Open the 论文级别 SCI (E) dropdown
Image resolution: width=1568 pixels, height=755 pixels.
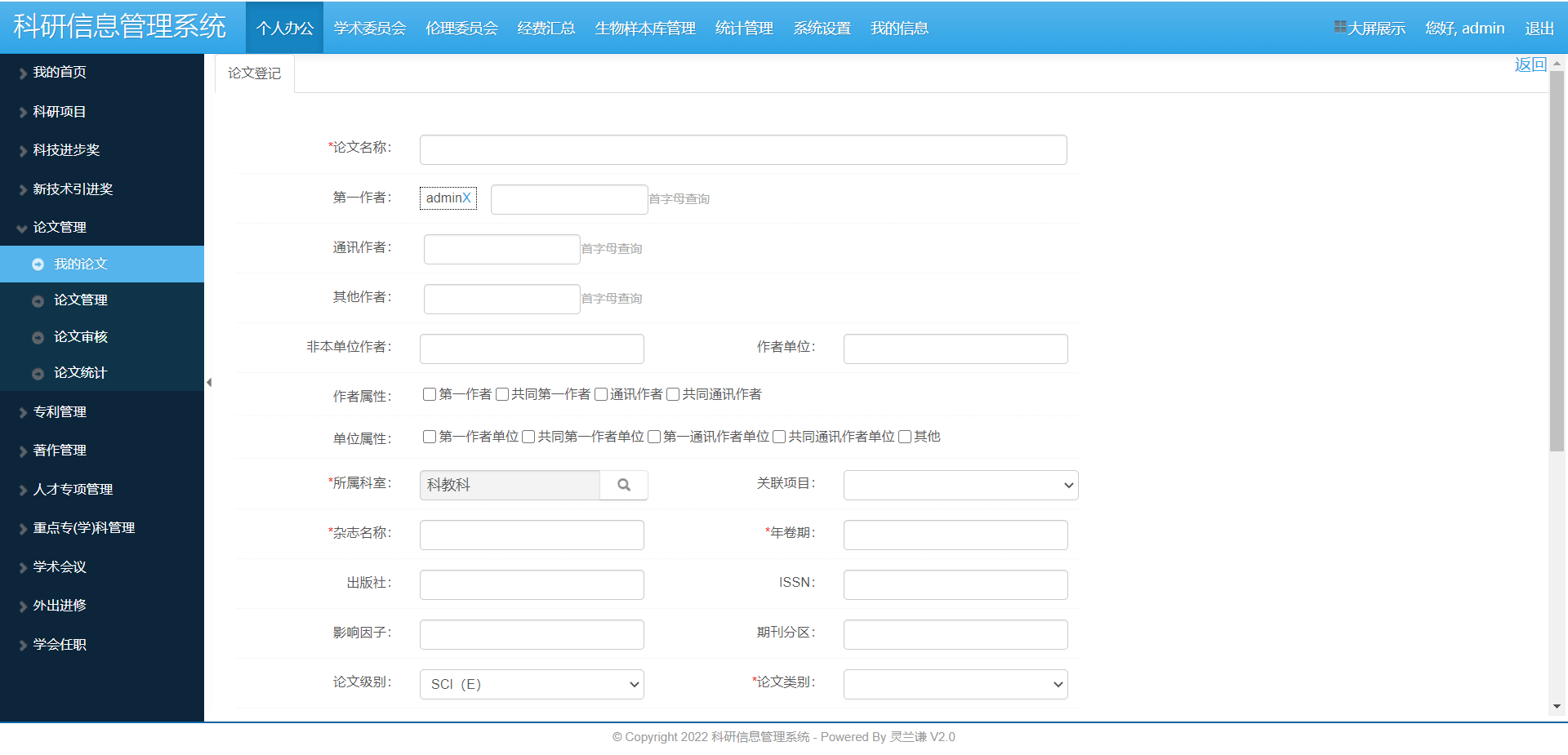tap(532, 684)
